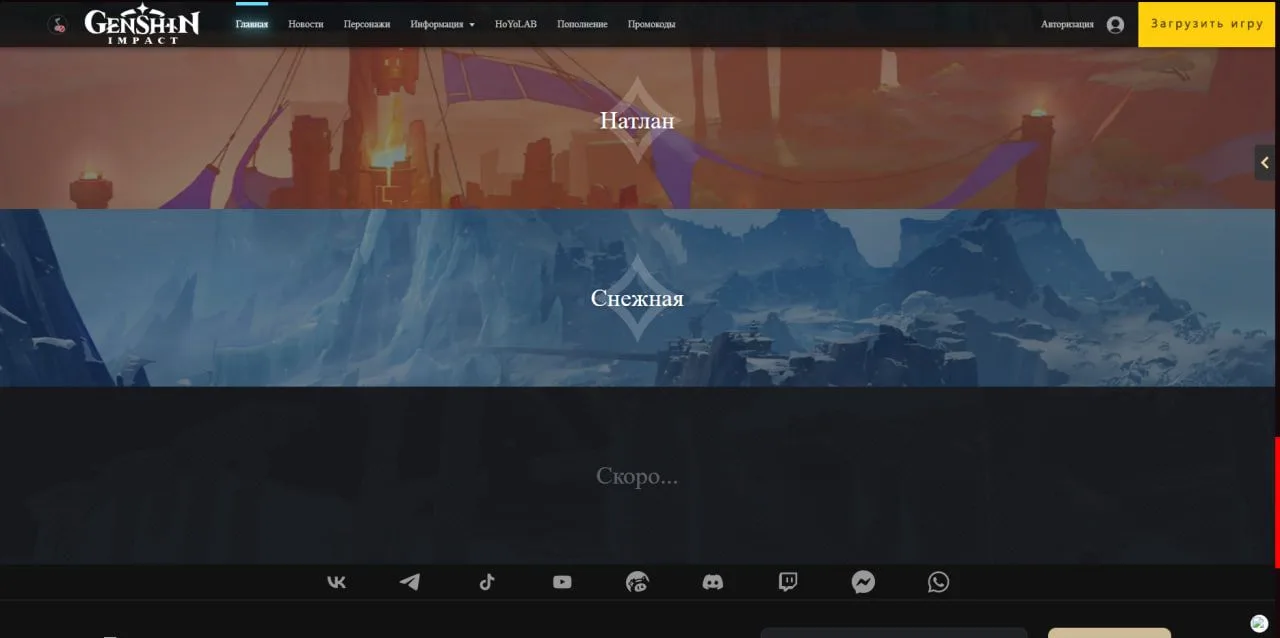Open the VK social link
Screen dimensions: 1280x638
point(337,582)
